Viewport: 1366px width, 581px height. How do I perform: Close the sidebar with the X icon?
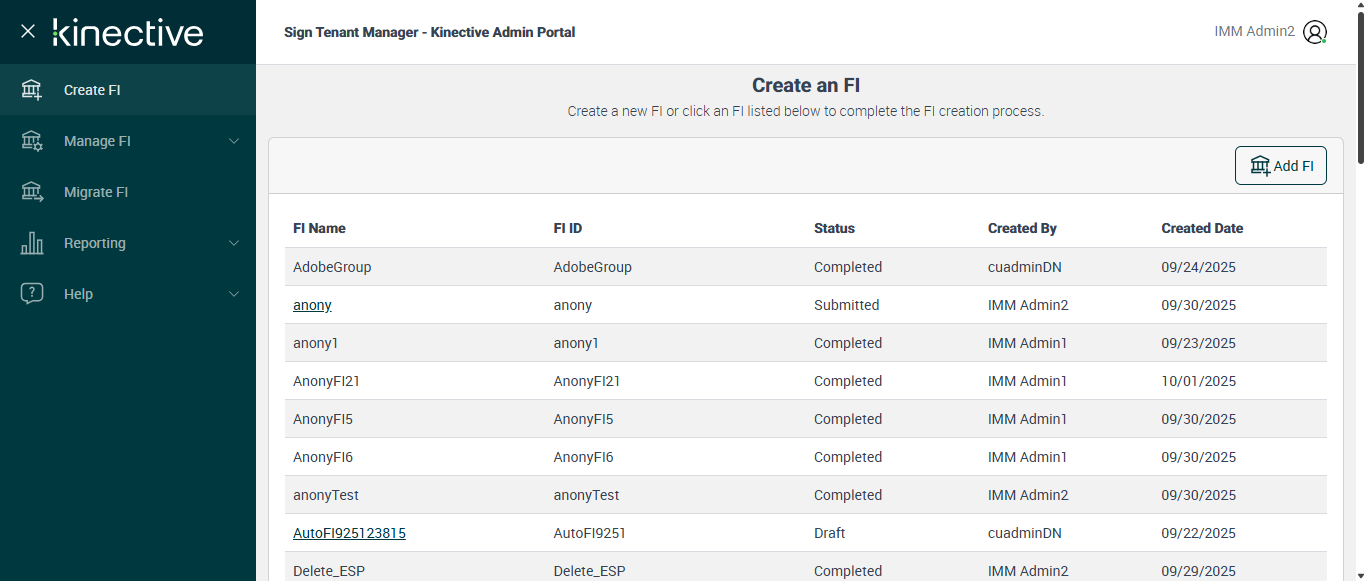pos(28,31)
